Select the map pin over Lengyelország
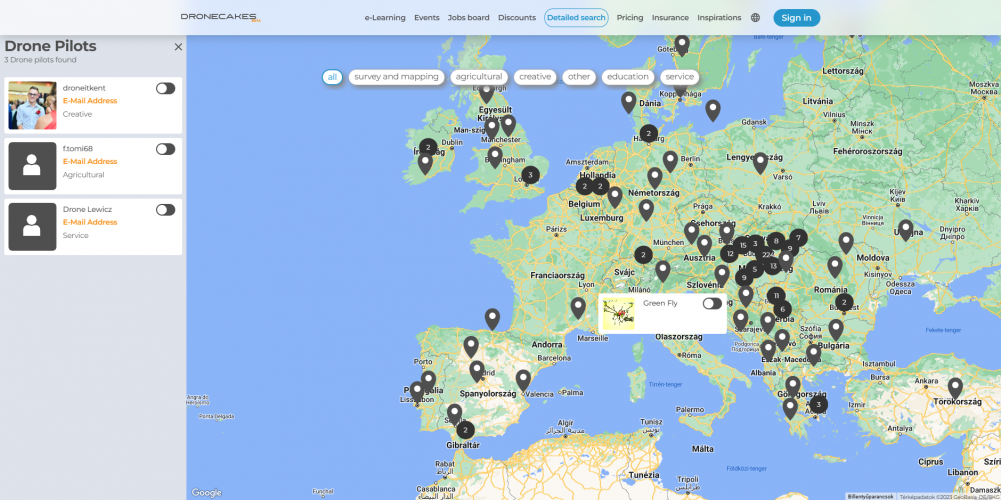Viewport: 1001px width, 500px height. click(760, 163)
